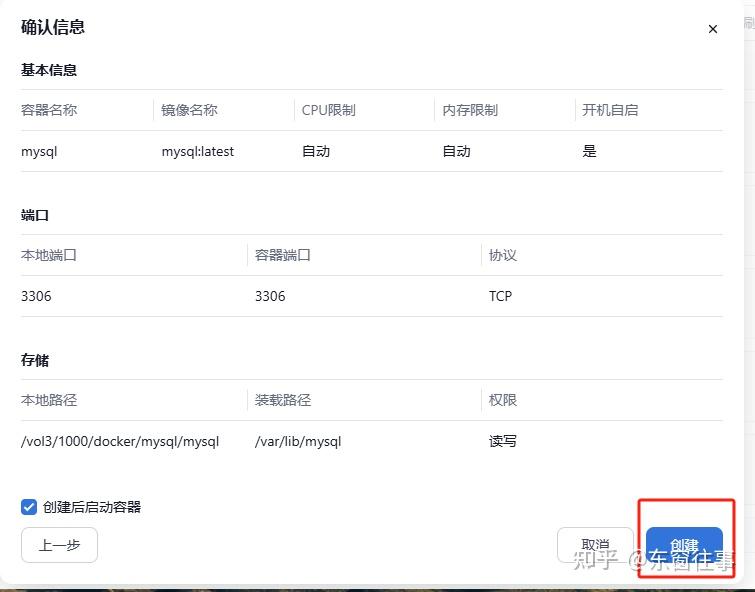Click the blue 创建 button
This screenshot has height=592, width=755.
[x=684, y=546]
